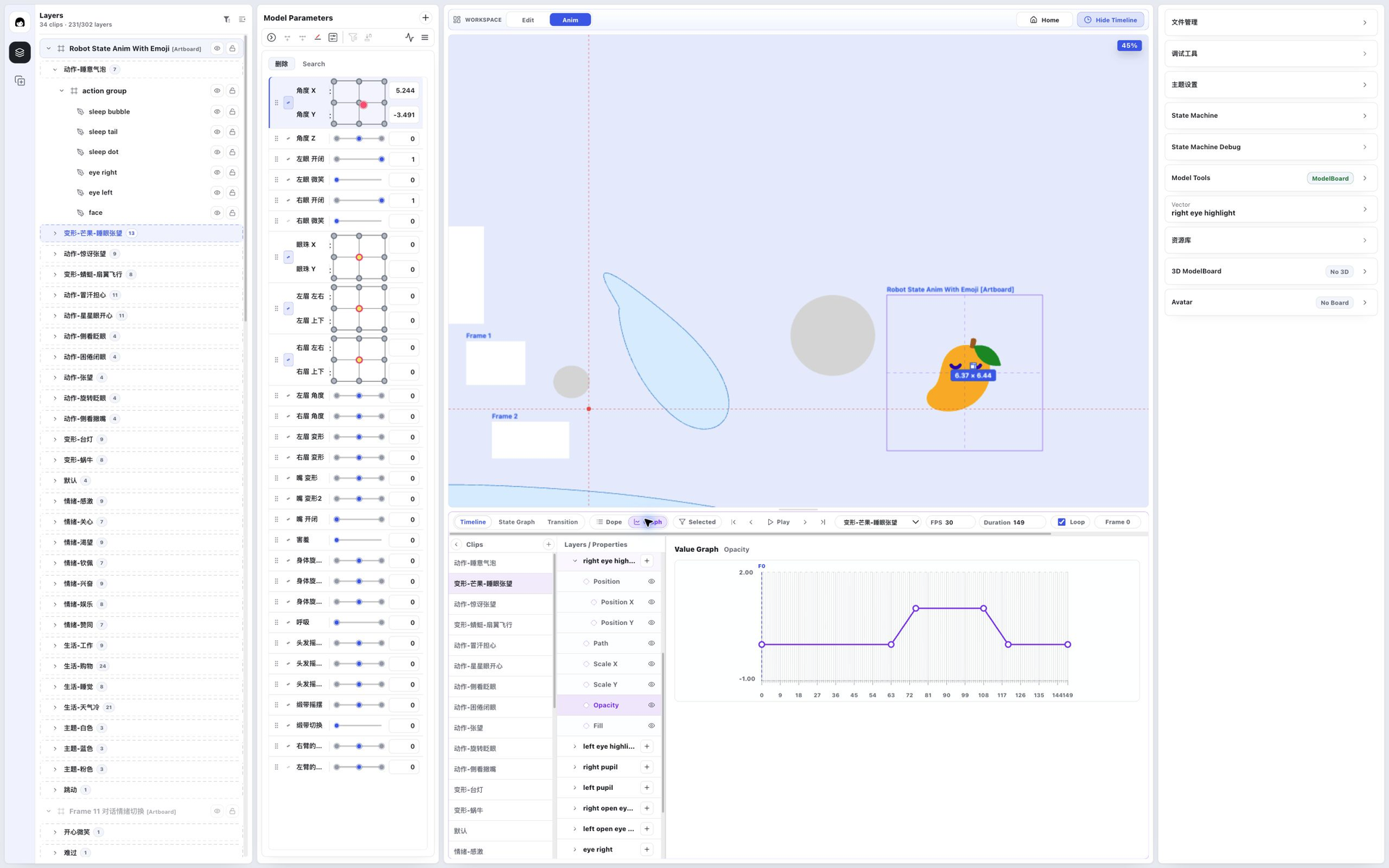The width and height of the screenshot is (1389, 868).
Task: Open the layer filter icon in the Layers header
Action: [226, 20]
